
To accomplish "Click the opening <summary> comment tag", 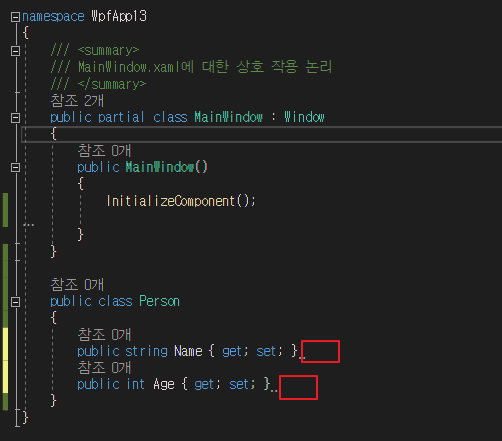I will point(108,51).
